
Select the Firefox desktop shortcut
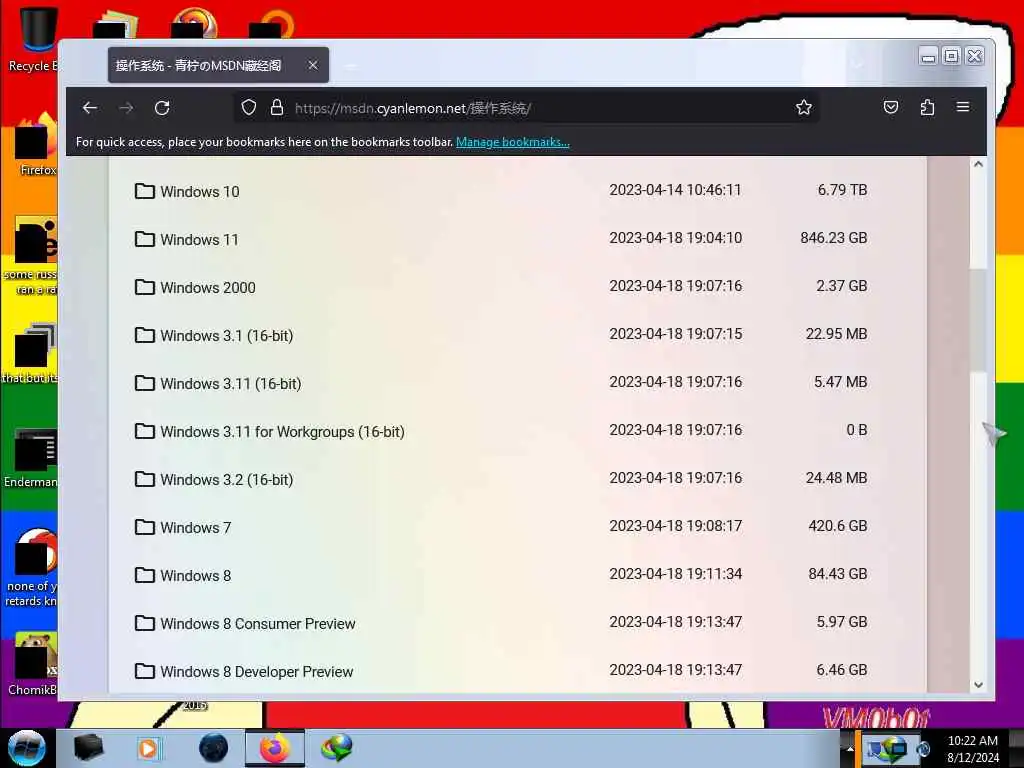37,146
